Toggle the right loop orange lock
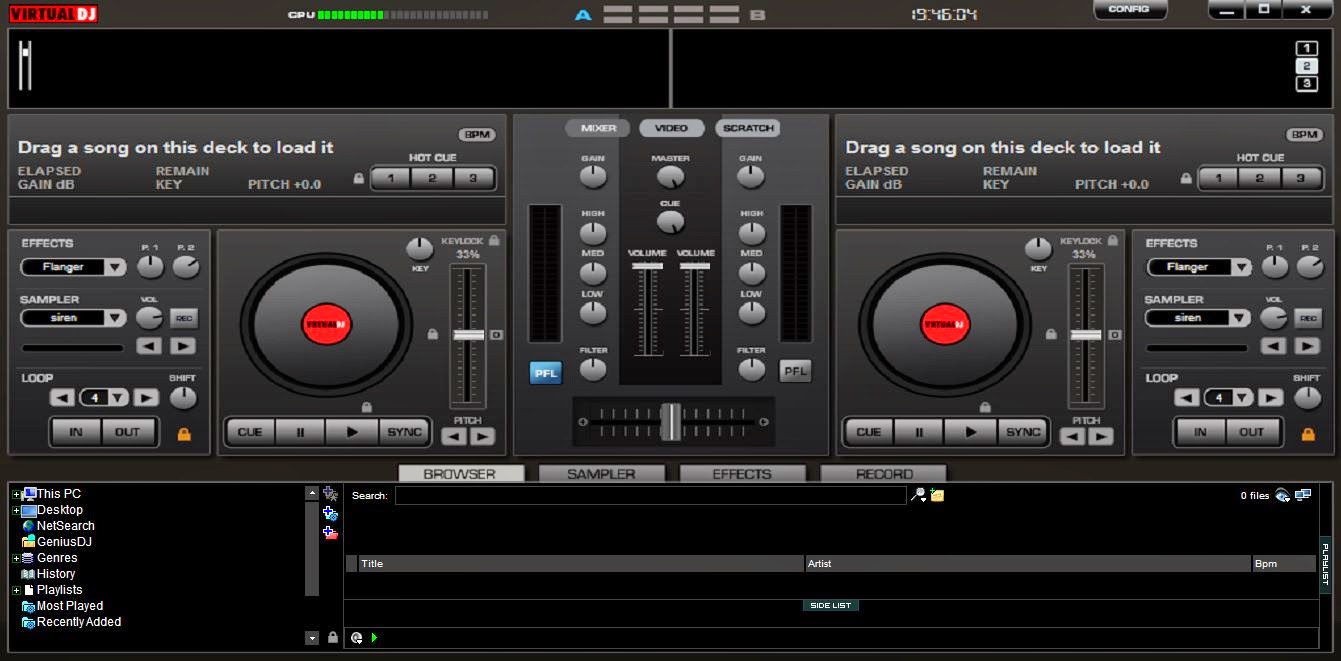Screen dimensions: 1341x661 pos(1308,434)
